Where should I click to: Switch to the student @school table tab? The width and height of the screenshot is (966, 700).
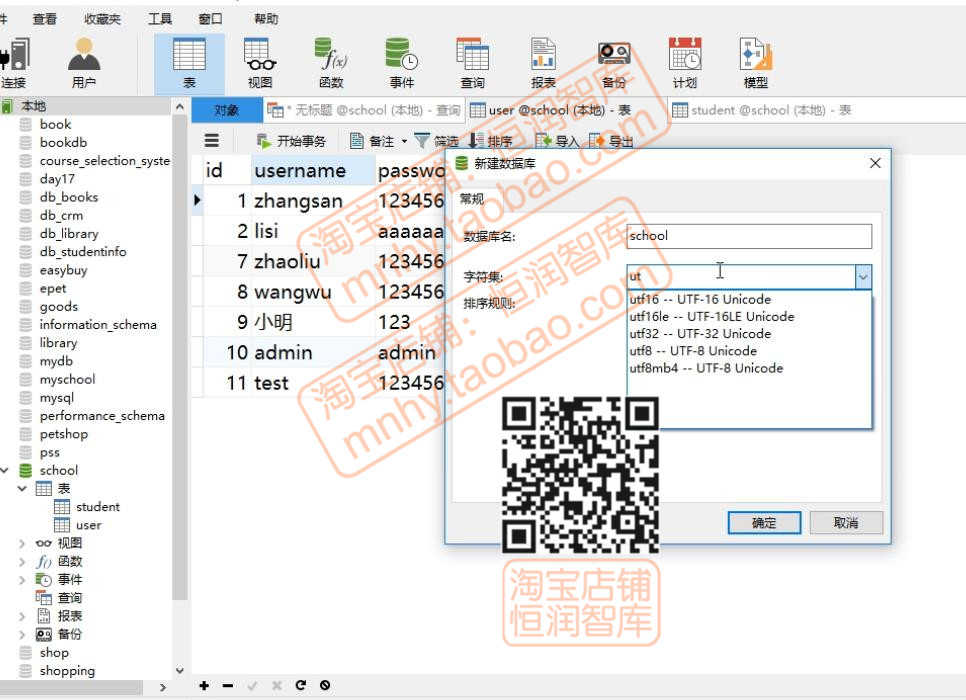761,110
